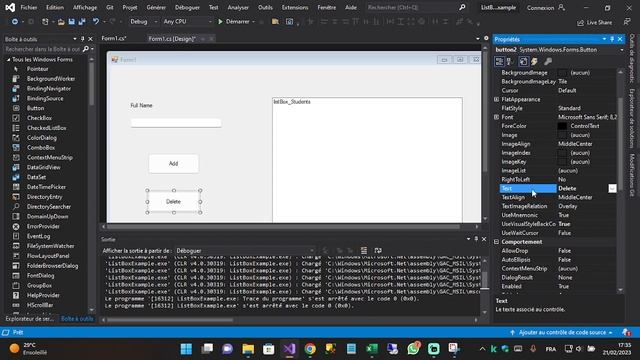
Task: Click the Connexion account icon
Action: (x=562, y=7)
